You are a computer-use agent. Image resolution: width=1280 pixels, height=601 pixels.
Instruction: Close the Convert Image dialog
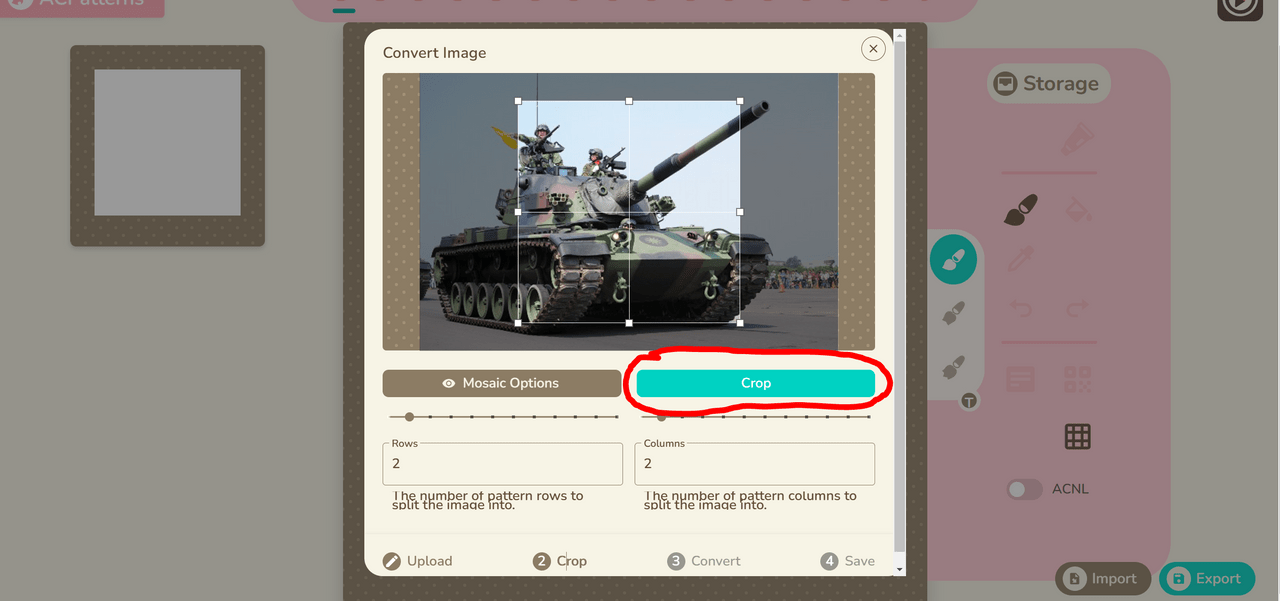(873, 48)
